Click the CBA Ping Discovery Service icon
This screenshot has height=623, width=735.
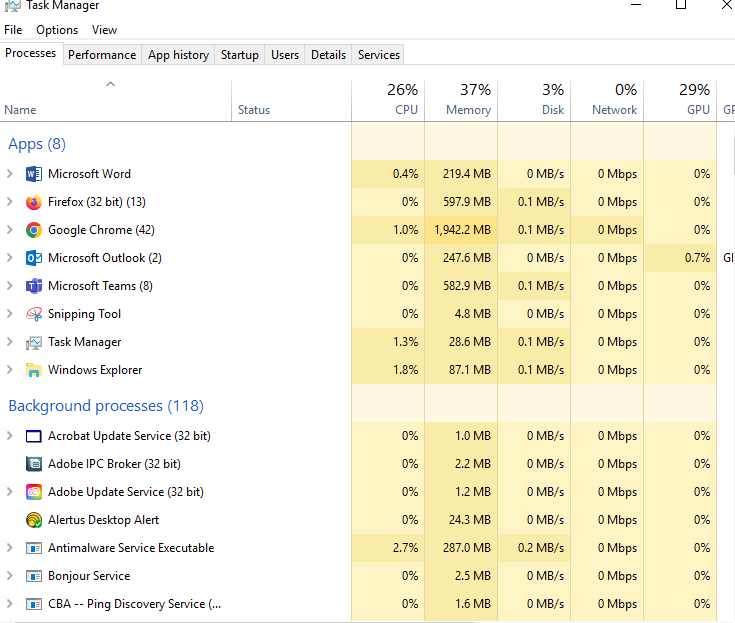pyautogui.click(x=34, y=604)
